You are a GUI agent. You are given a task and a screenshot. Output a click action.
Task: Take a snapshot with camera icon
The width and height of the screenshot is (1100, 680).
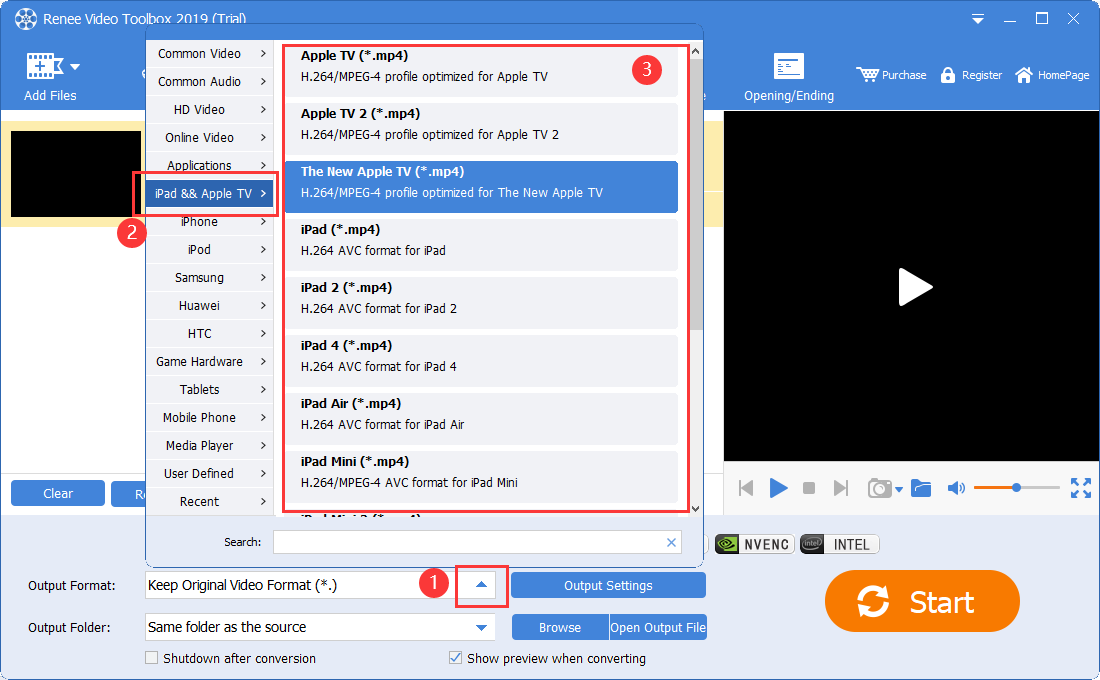pyautogui.click(x=879, y=488)
